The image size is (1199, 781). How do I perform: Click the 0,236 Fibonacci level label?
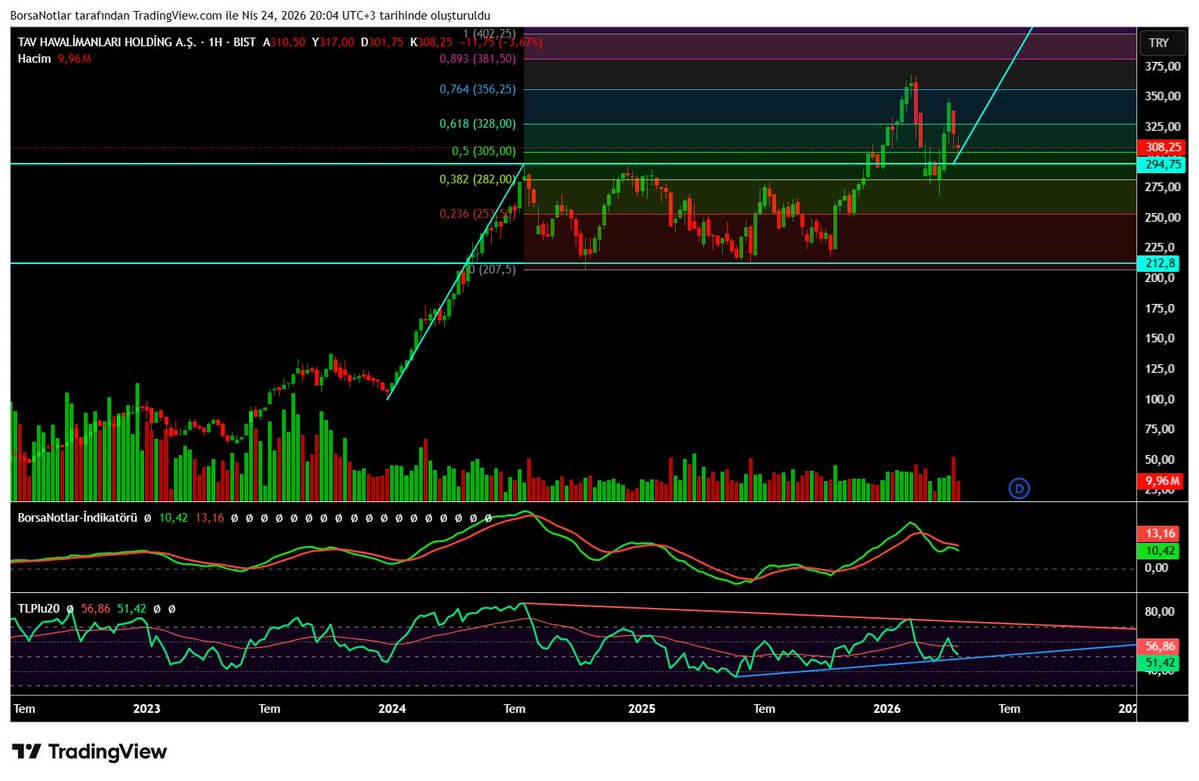pyautogui.click(x=476, y=213)
